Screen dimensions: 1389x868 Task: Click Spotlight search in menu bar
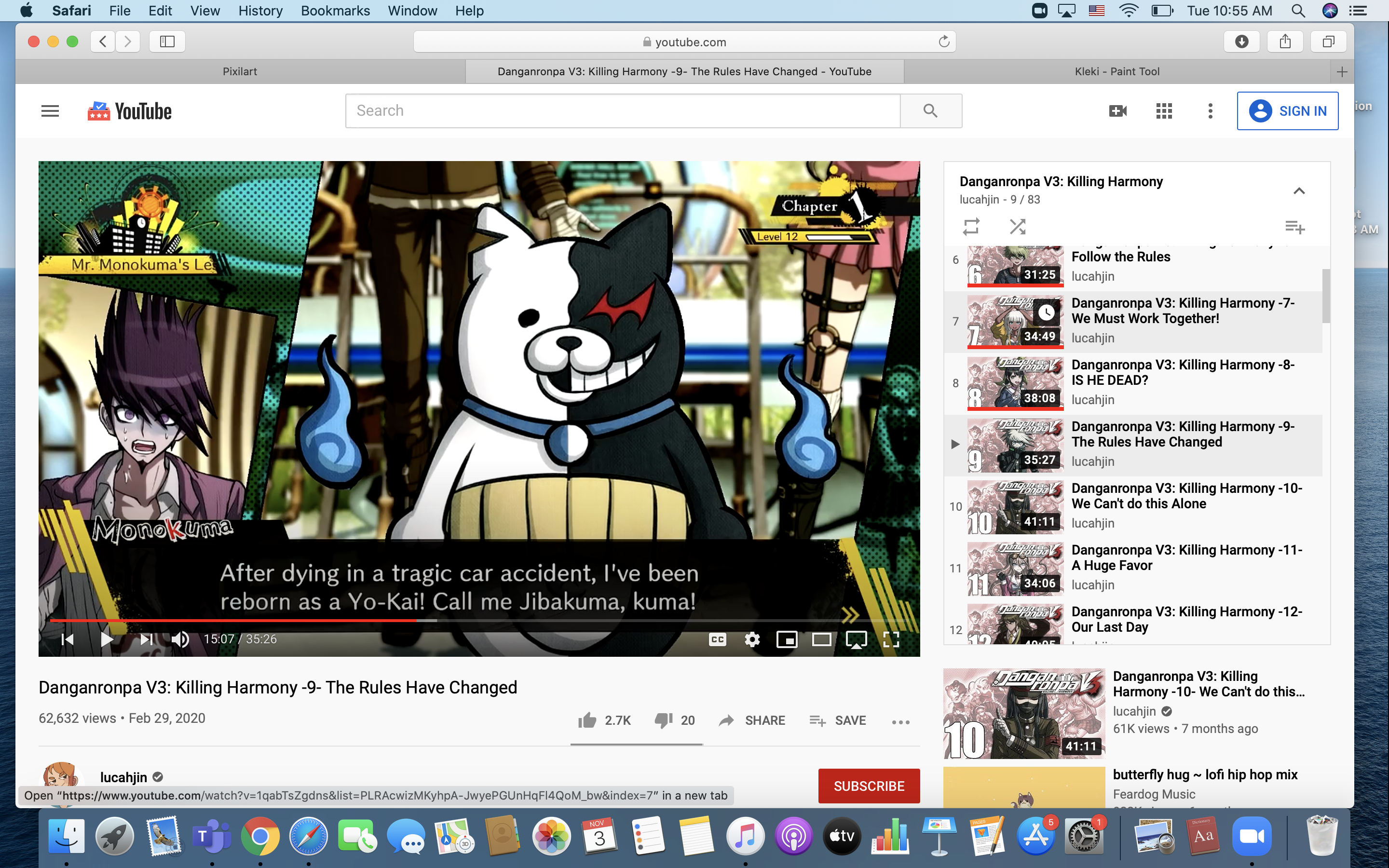click(x=1298, y=10)
